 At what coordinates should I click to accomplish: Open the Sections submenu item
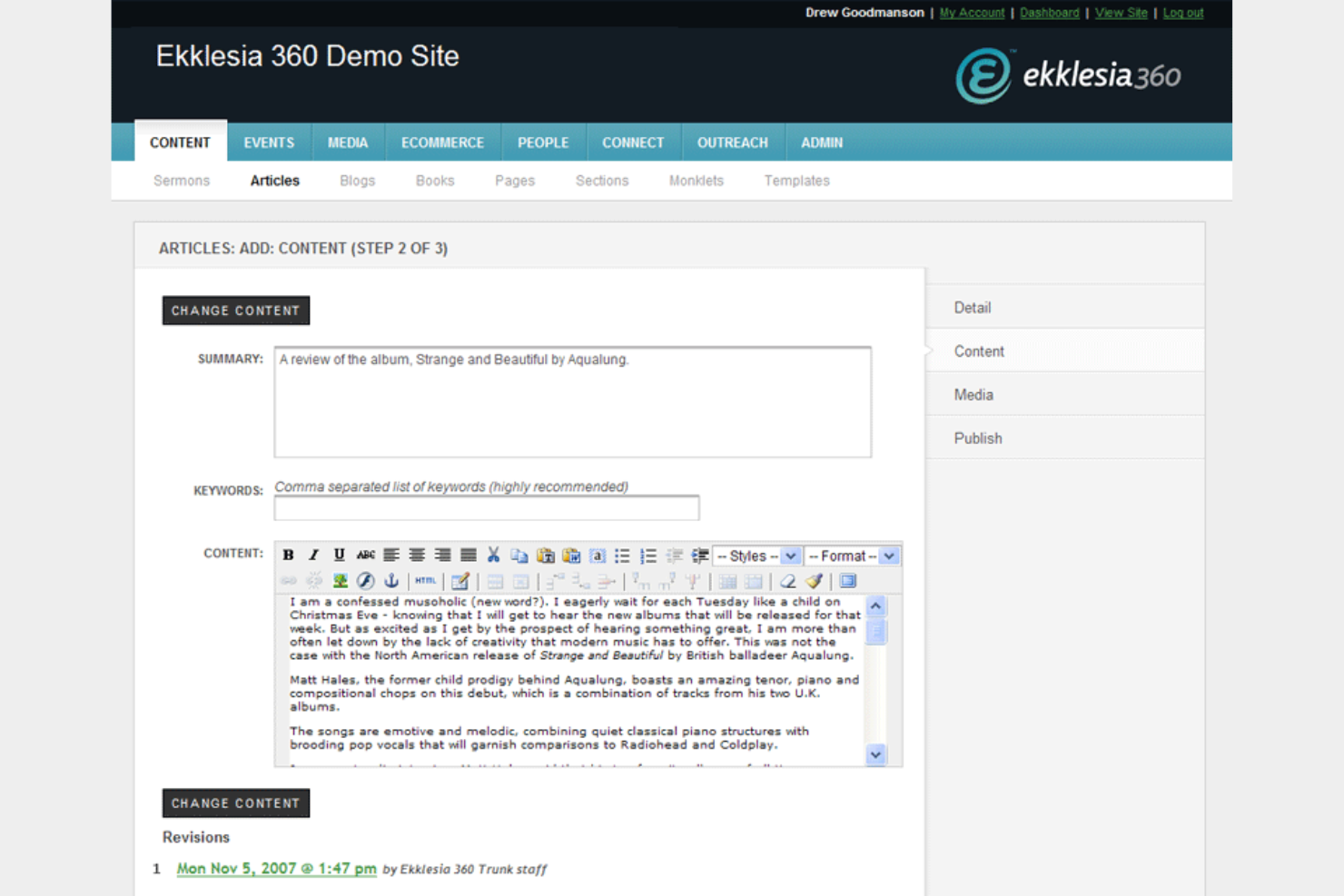pos(602,181)
